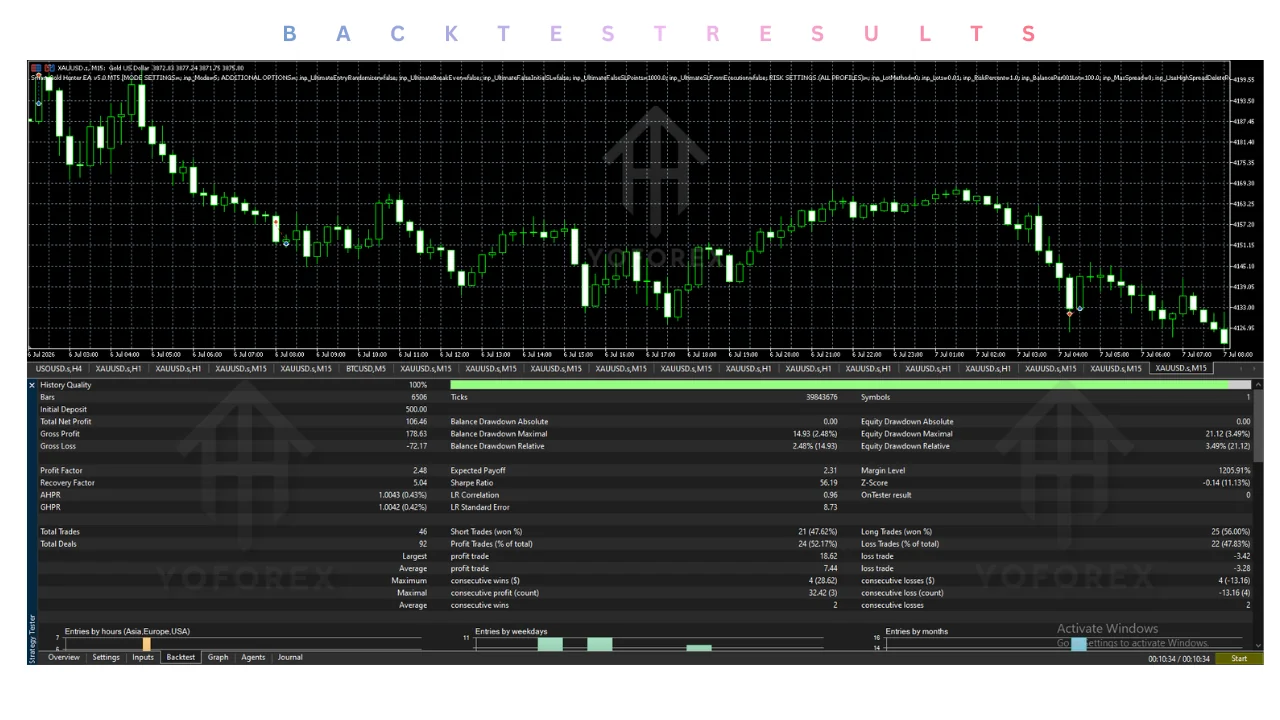Click the History Quality 100% value
Screen dimensions: 1280x720
point(418,385)
